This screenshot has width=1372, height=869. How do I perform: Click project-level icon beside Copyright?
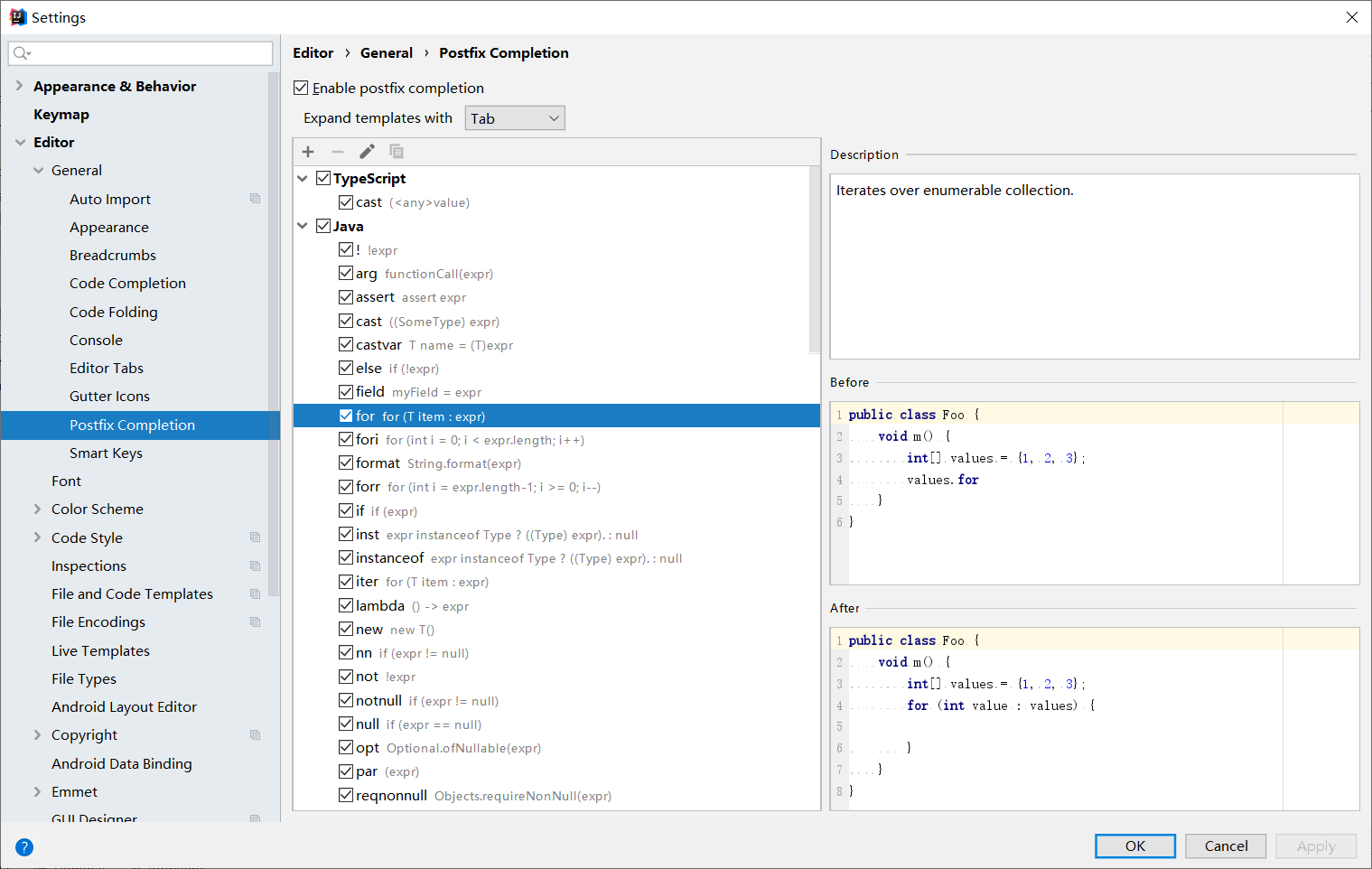256,735
